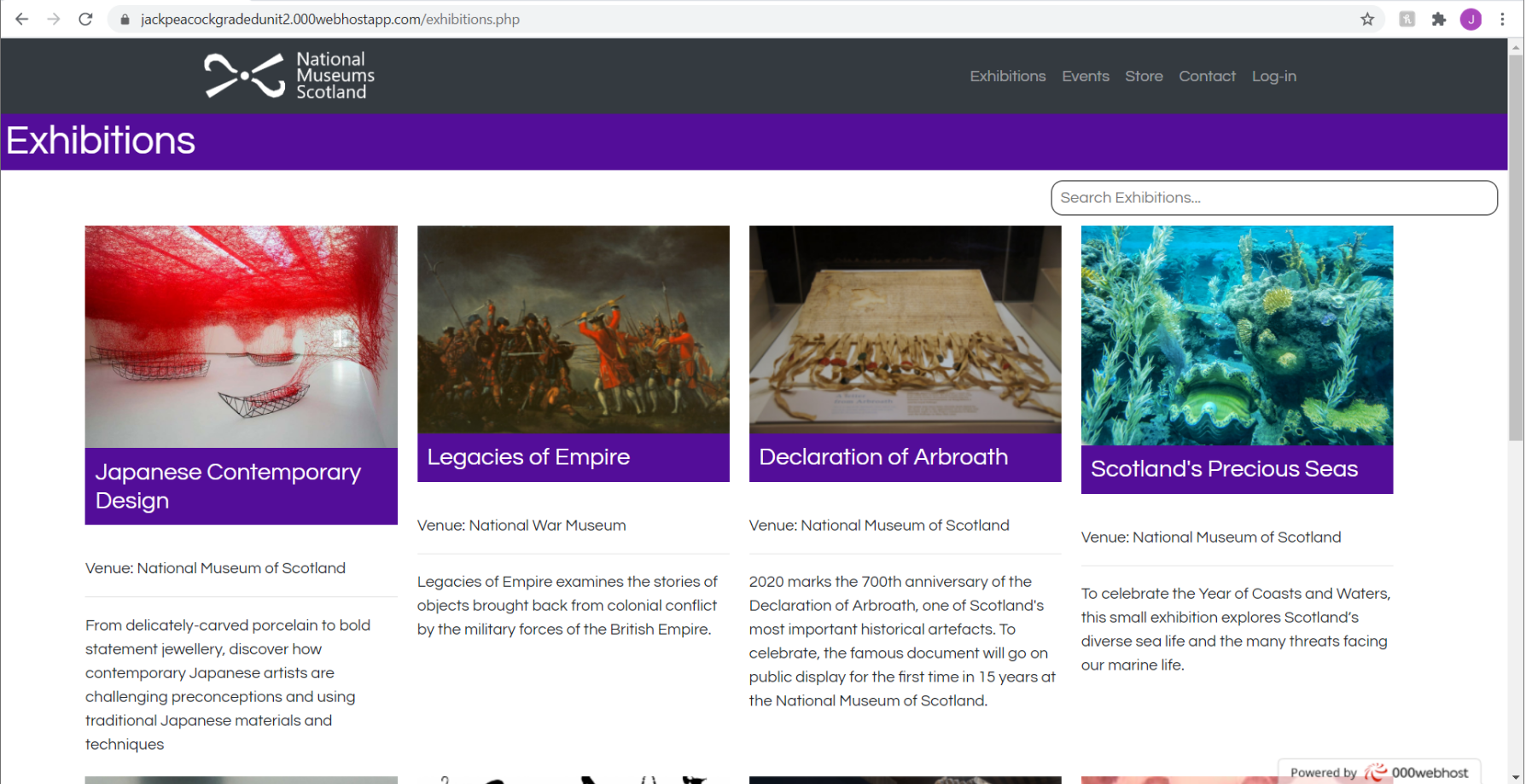Click the 000webhost powered-by badge

(x=1379, y=772)
